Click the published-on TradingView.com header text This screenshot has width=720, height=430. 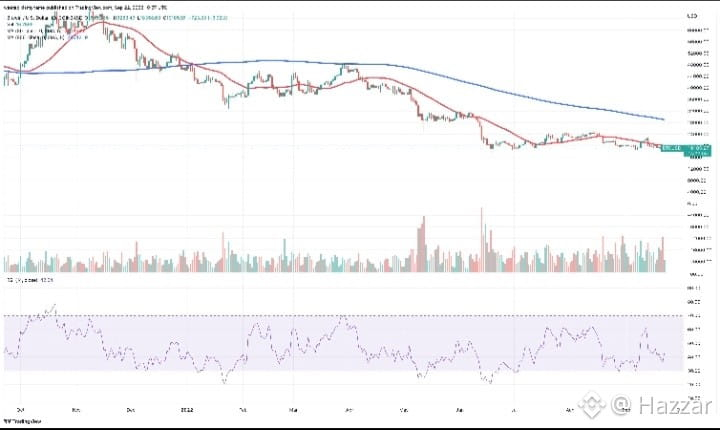click(x=85, y=8)
